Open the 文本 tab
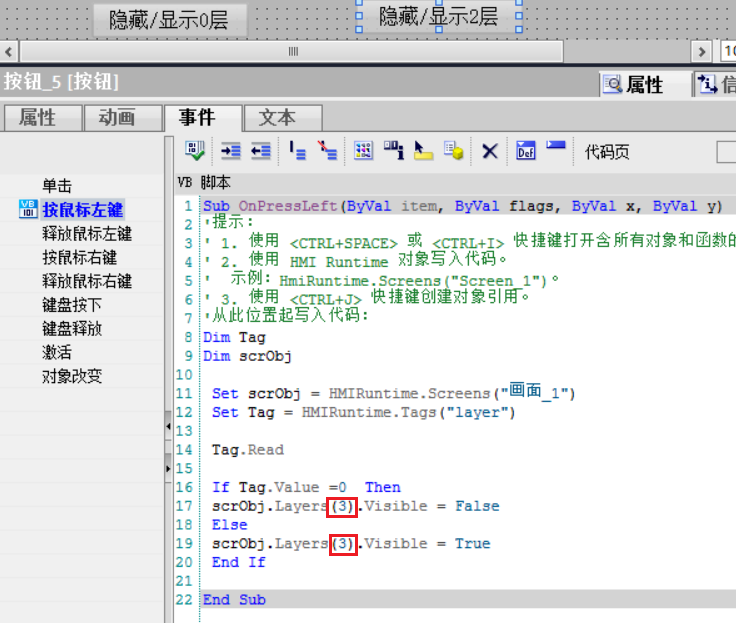The width and height of the screenshot is (736, 623). point(283,118)
